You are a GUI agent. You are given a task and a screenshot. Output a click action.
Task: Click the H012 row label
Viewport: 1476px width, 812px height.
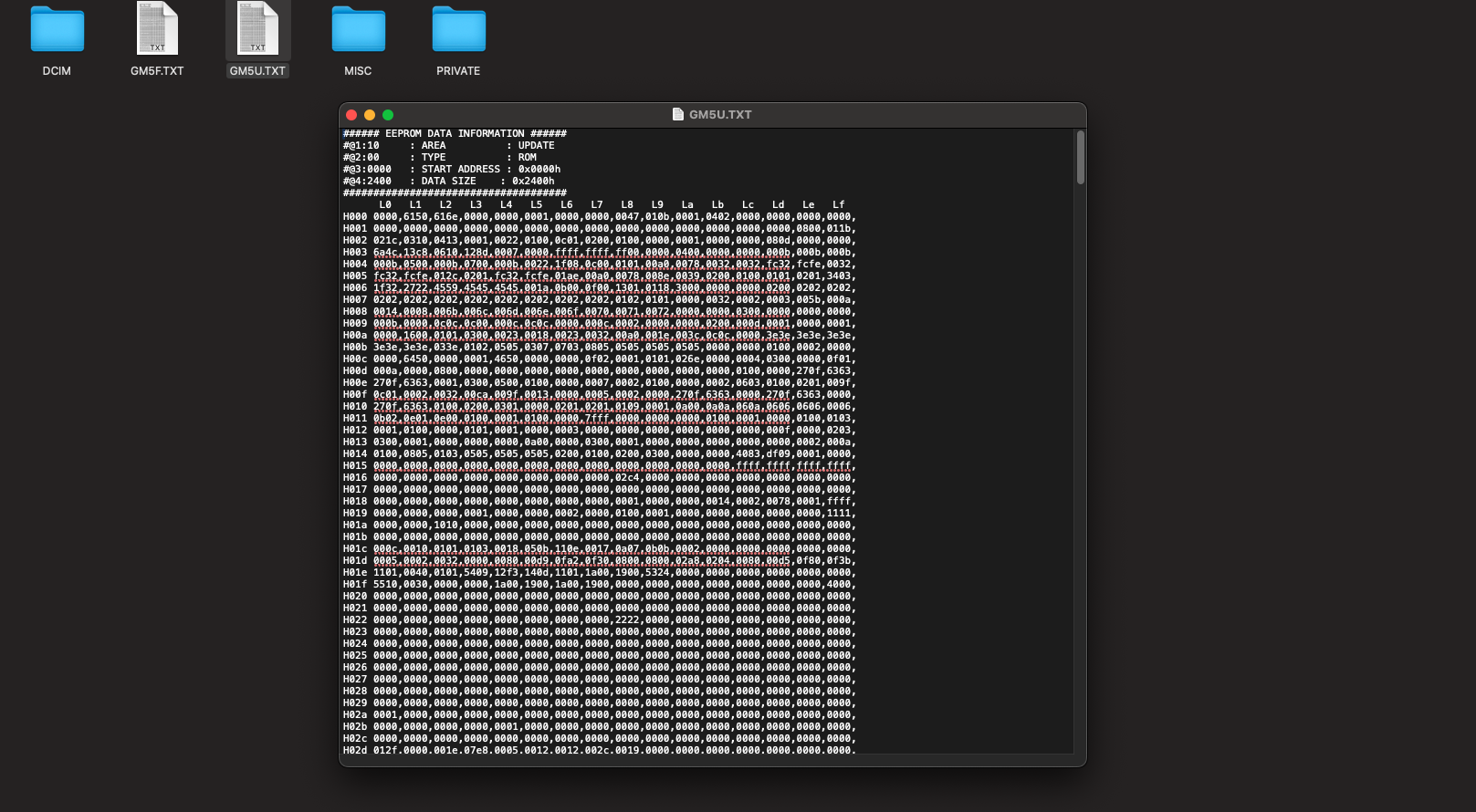coord(355,431)
